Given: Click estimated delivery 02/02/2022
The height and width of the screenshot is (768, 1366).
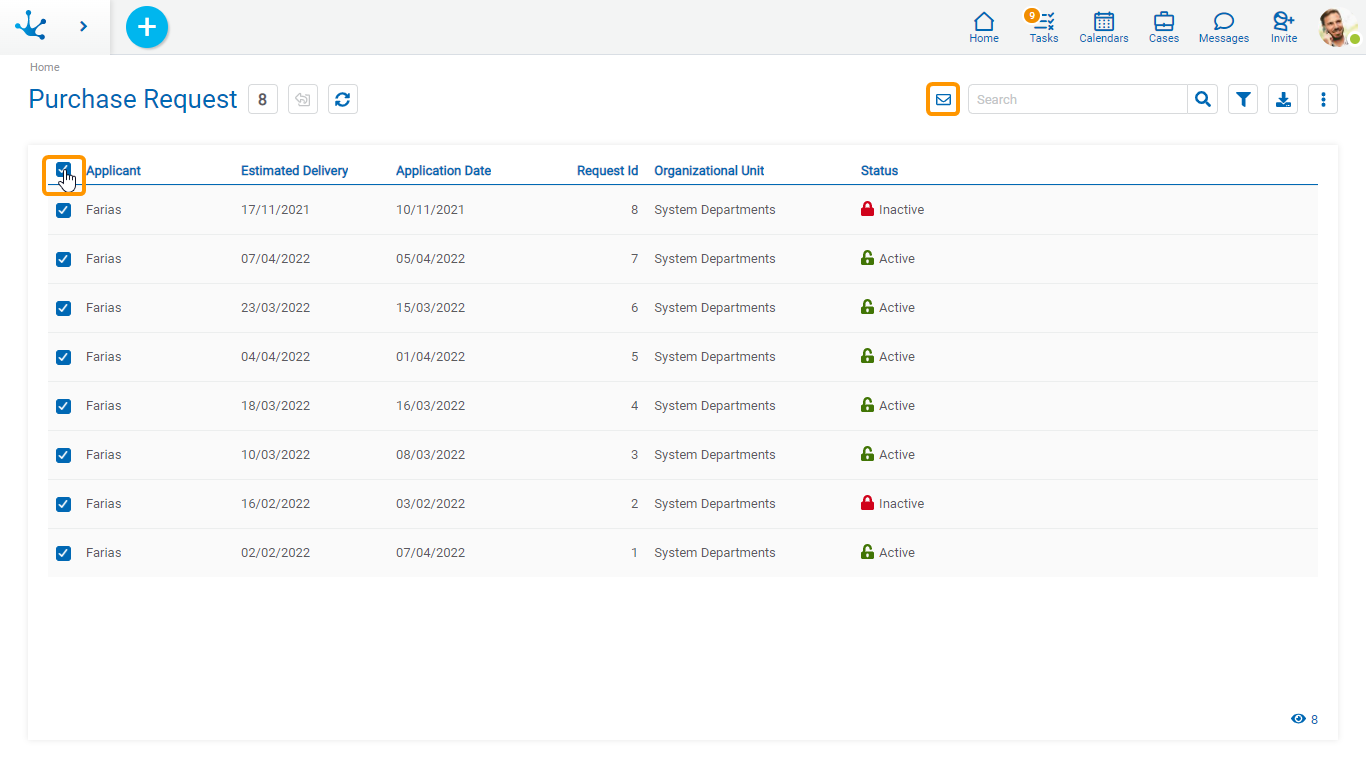Looking at the screenshot, I should point(275,553).
